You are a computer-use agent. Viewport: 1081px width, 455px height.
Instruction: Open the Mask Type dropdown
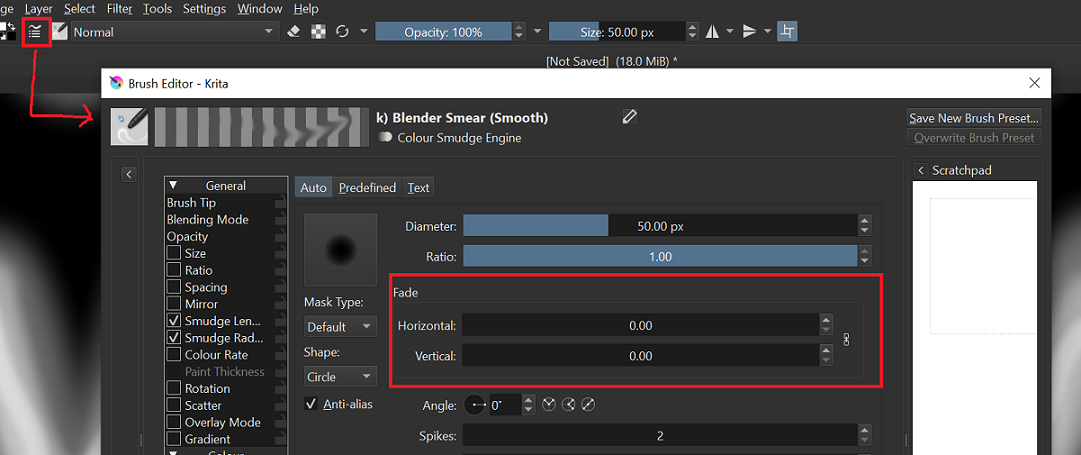[x=340, y=327]
